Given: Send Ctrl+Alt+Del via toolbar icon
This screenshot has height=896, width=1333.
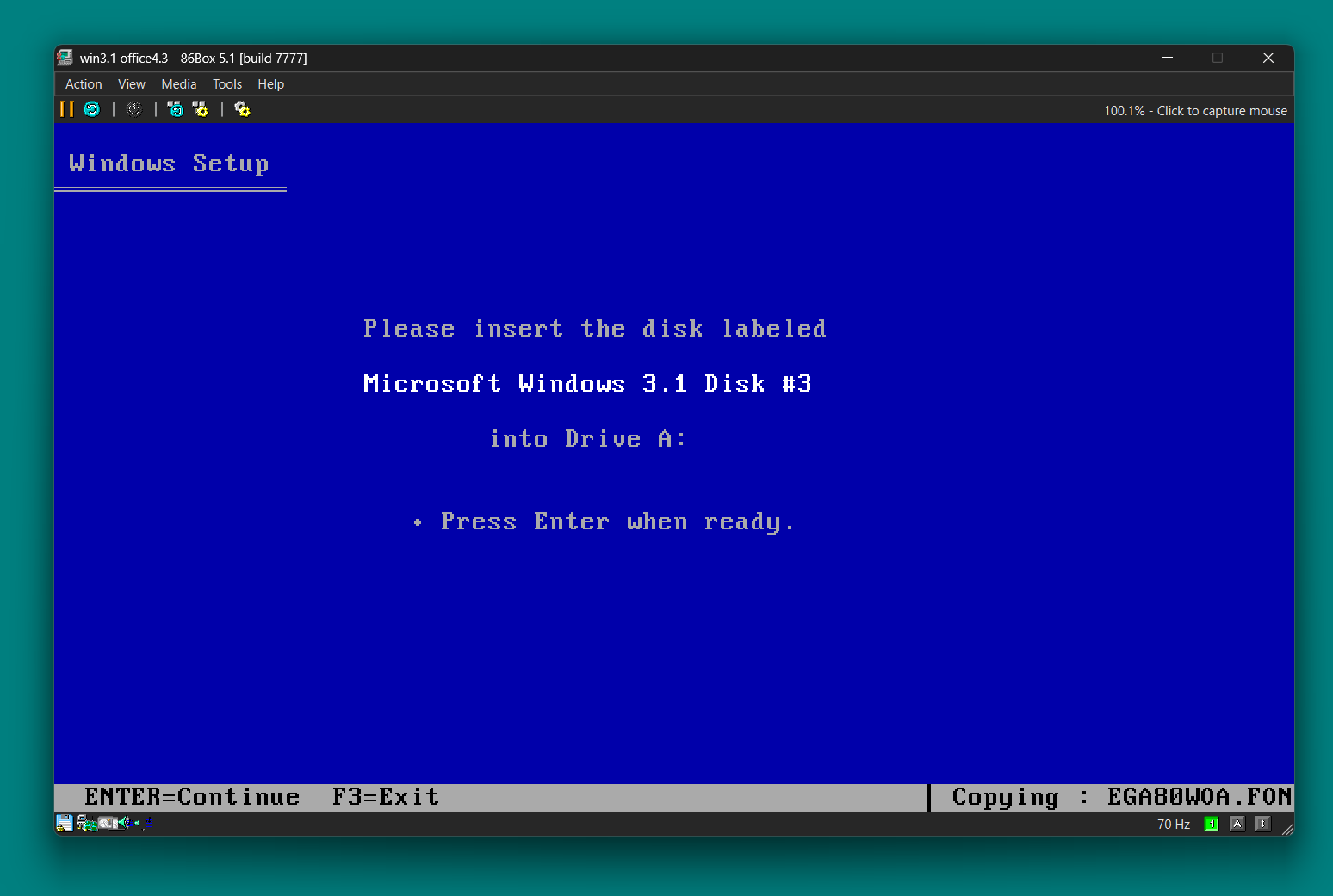Looking at the screenshot, I should tap(175, 109).
